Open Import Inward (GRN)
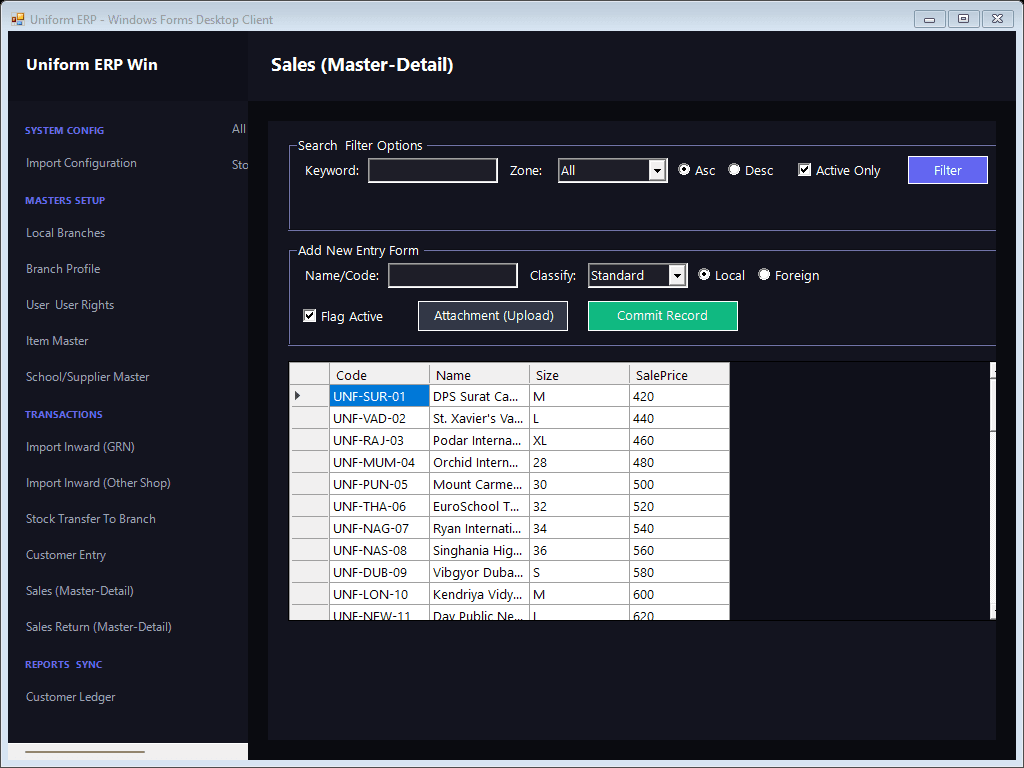This screenshot has height=768, width=1024. (80, 447)
